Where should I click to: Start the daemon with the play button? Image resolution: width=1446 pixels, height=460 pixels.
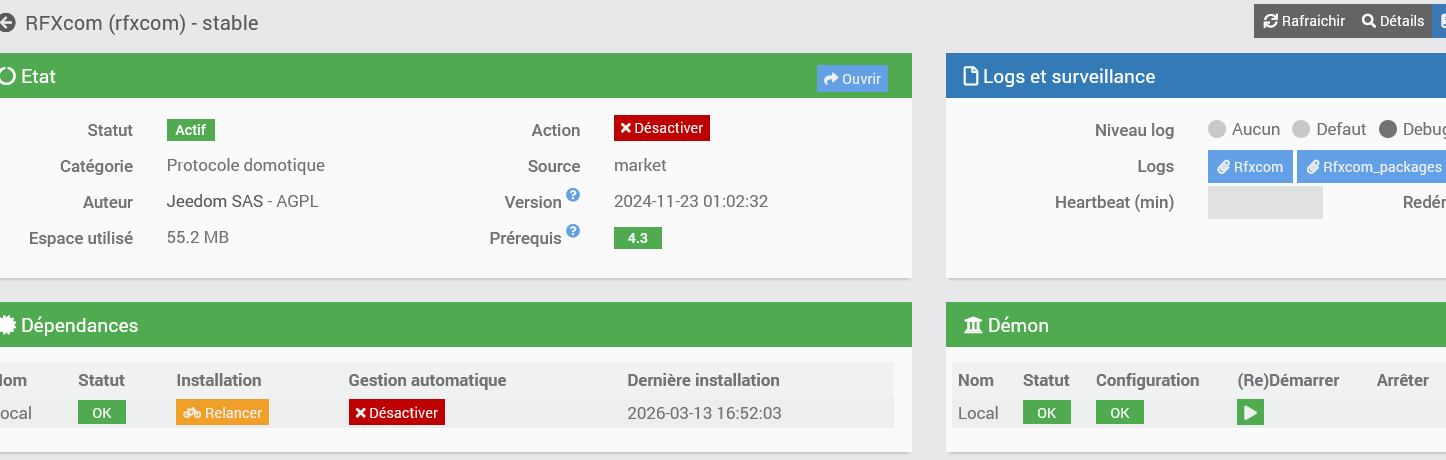1250,412
